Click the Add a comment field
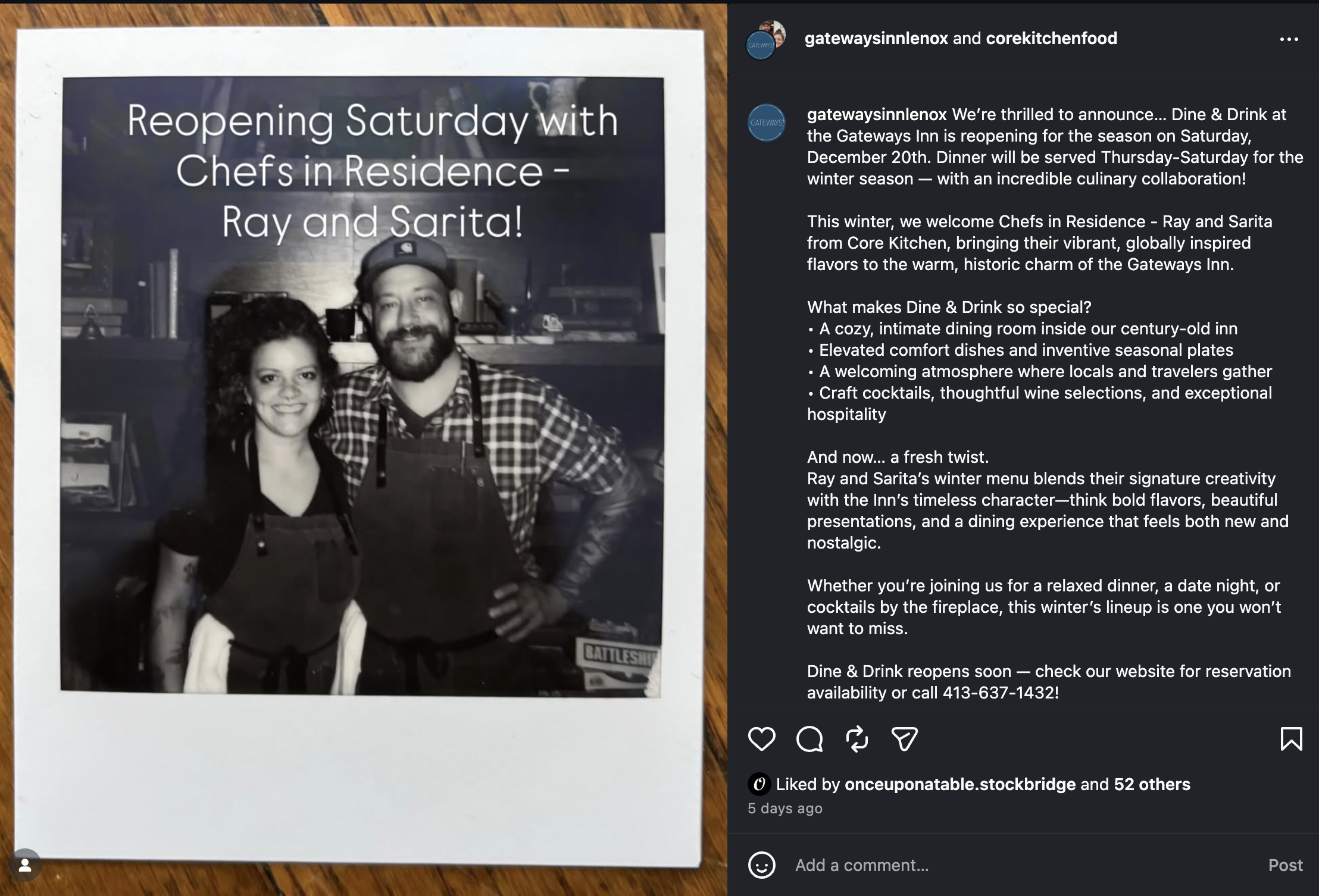Viewport: 1319px width, 896px height. pos(1012,865)
